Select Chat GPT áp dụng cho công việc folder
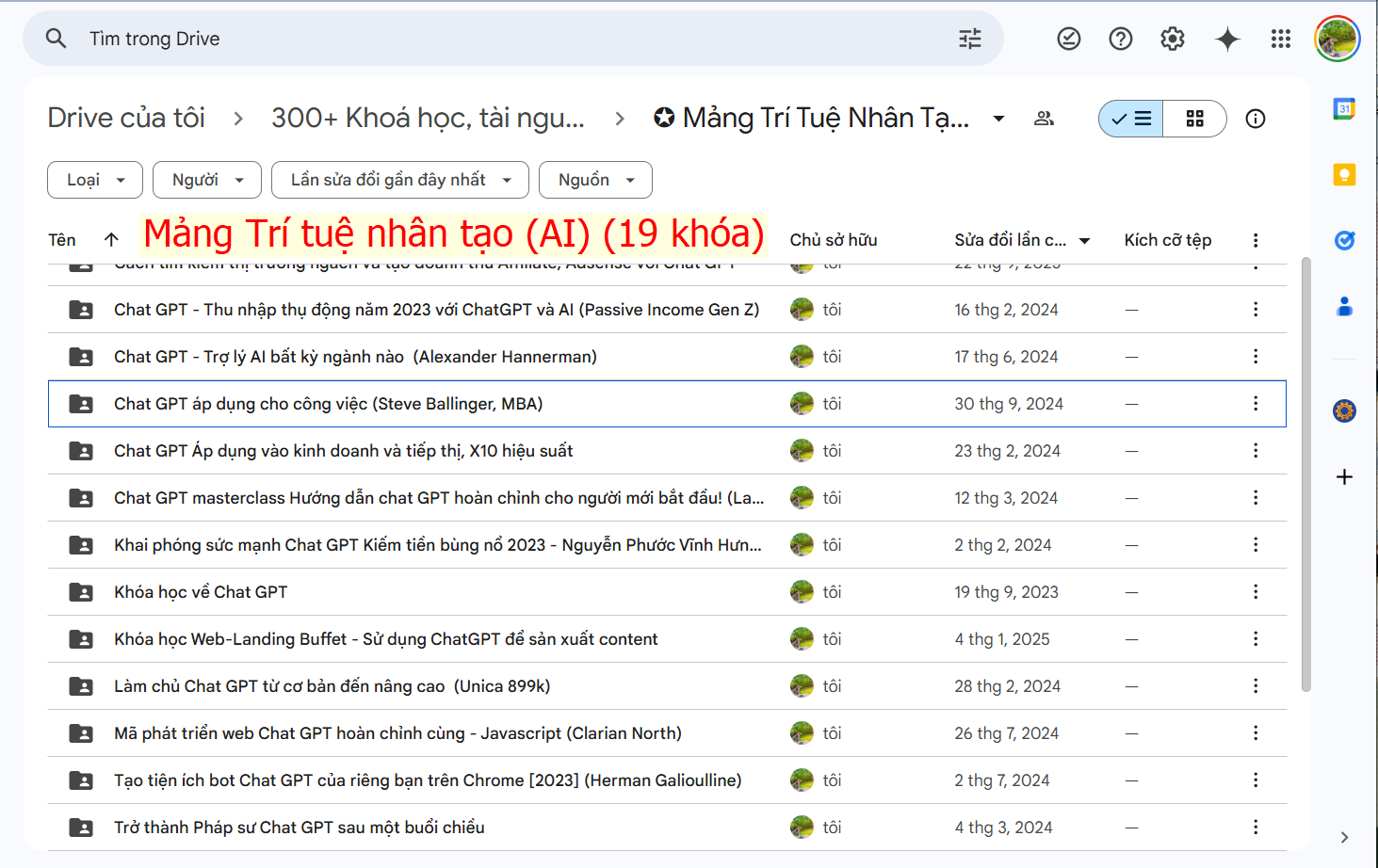Viewport: 1378px width, 868px height. [328, 404]
